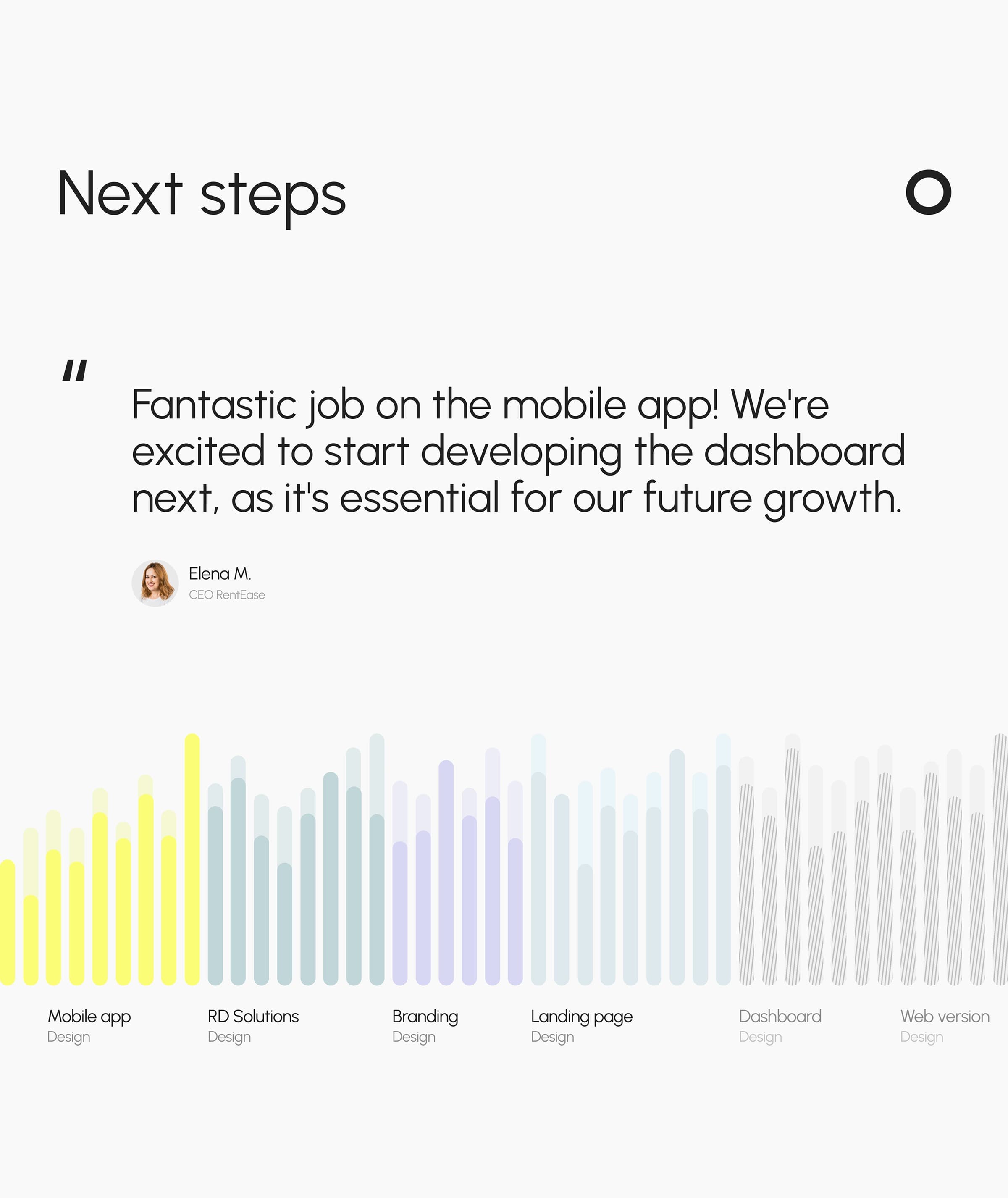Select the Web version label
Screen dimensions: 1008x1198
tap(945, 1016)
